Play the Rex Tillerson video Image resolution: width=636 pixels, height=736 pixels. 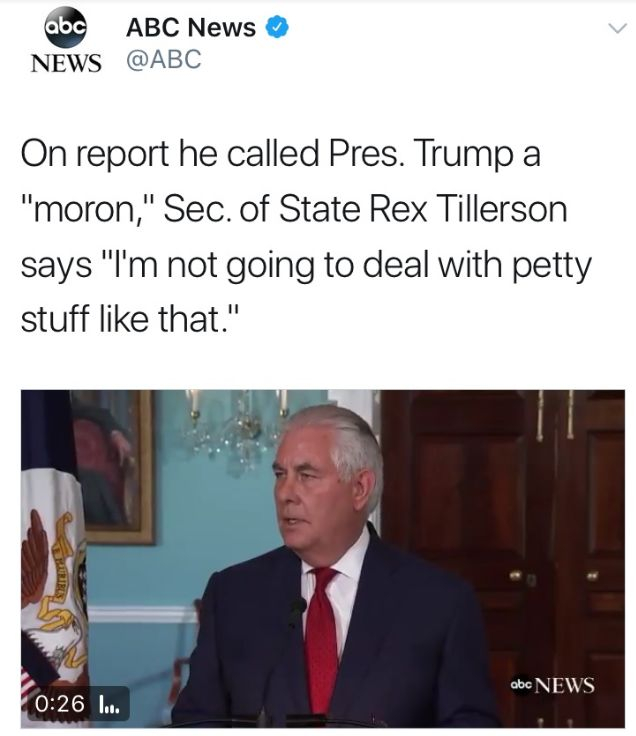pos(323,558)
